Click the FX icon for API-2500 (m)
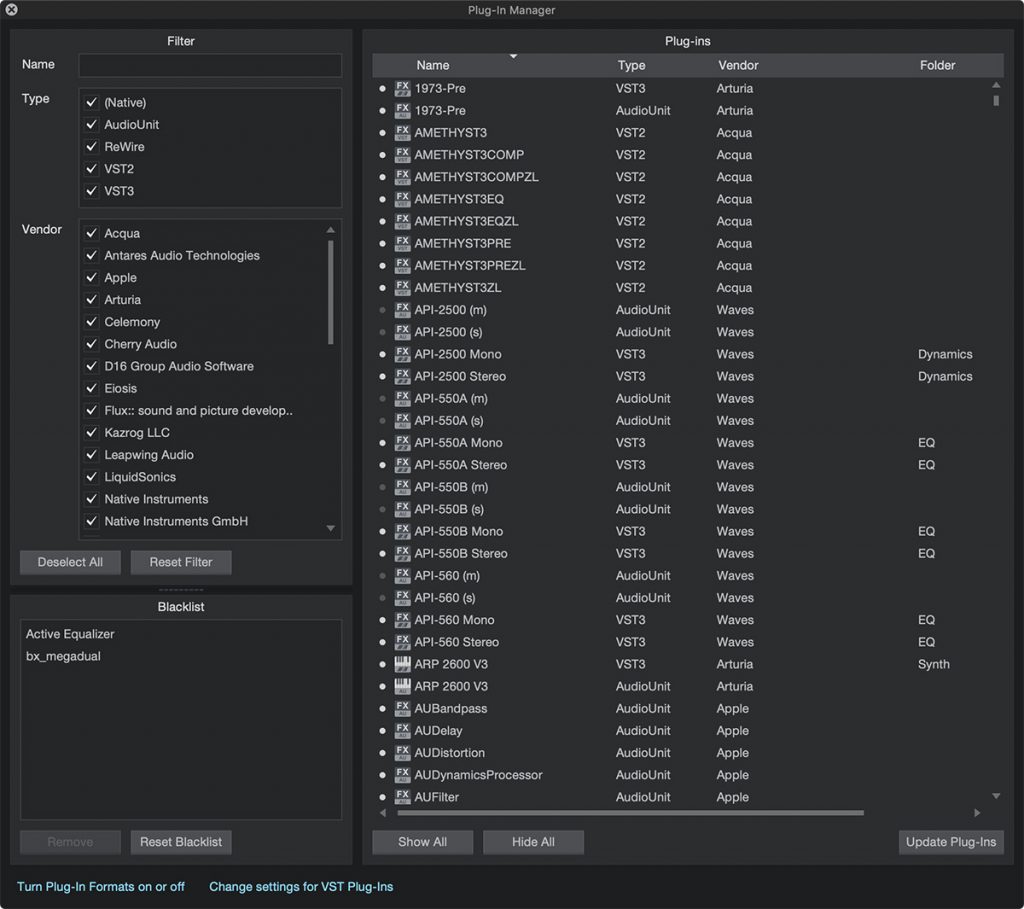The image size is (1024, 909). click(x=402, y=310)
